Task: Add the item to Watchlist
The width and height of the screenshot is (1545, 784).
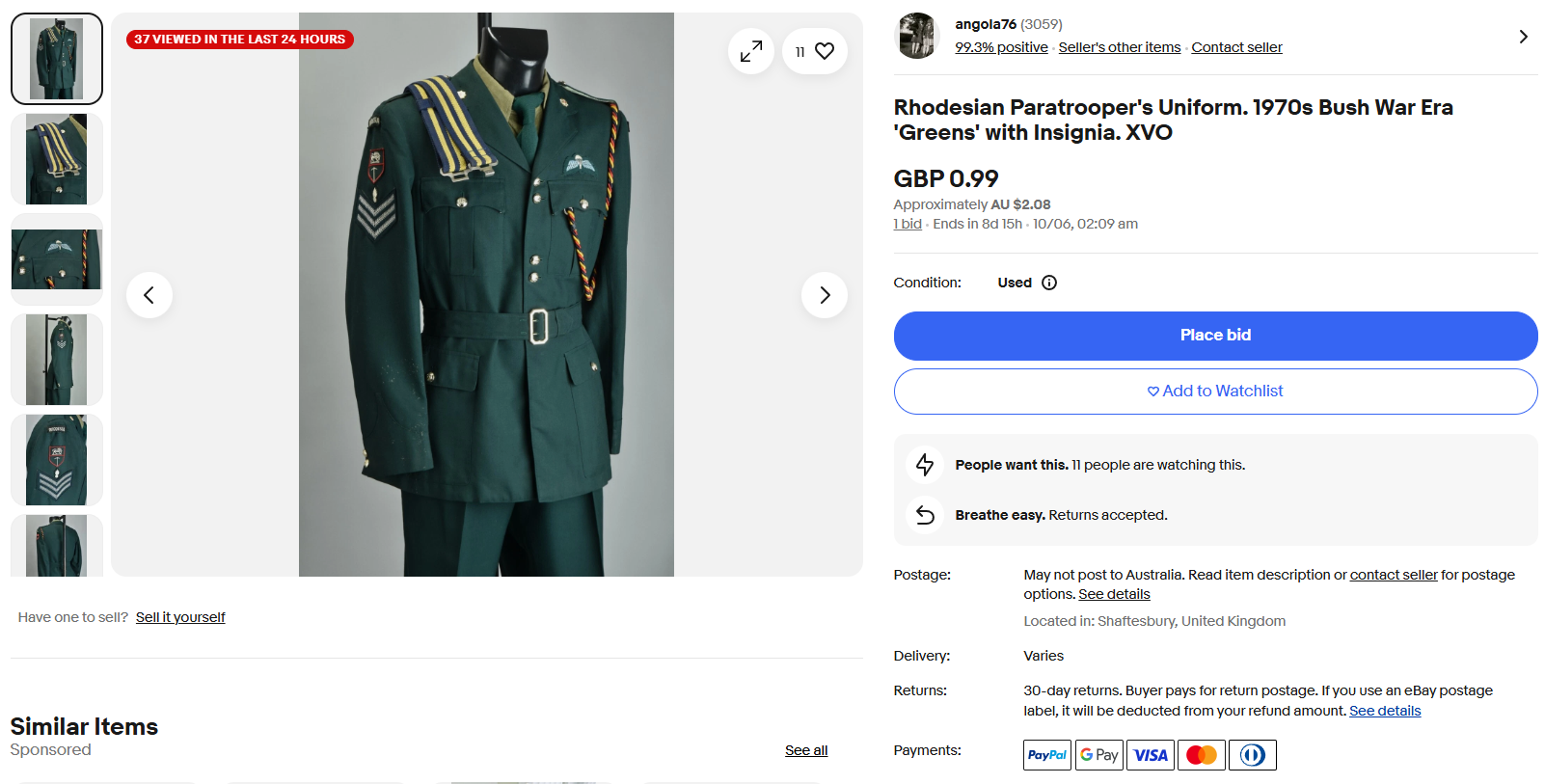Action: [1215, 392]
